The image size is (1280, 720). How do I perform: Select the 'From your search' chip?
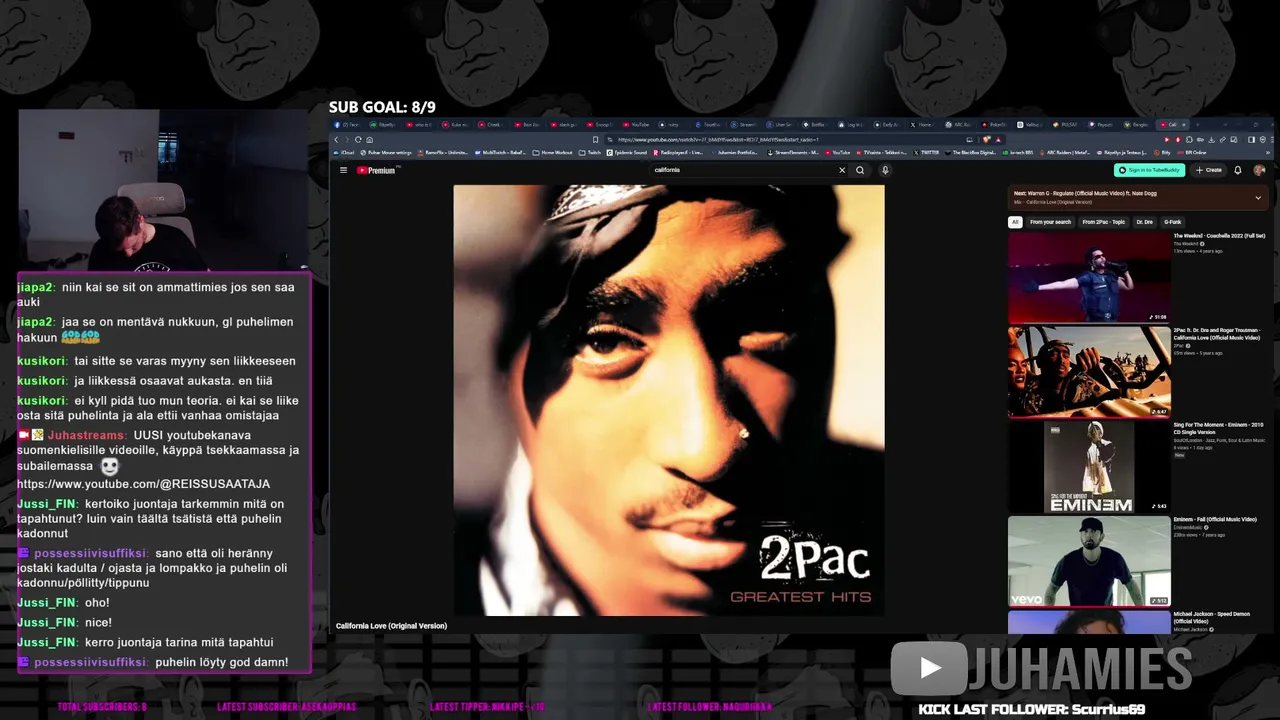pos(1050,222)
